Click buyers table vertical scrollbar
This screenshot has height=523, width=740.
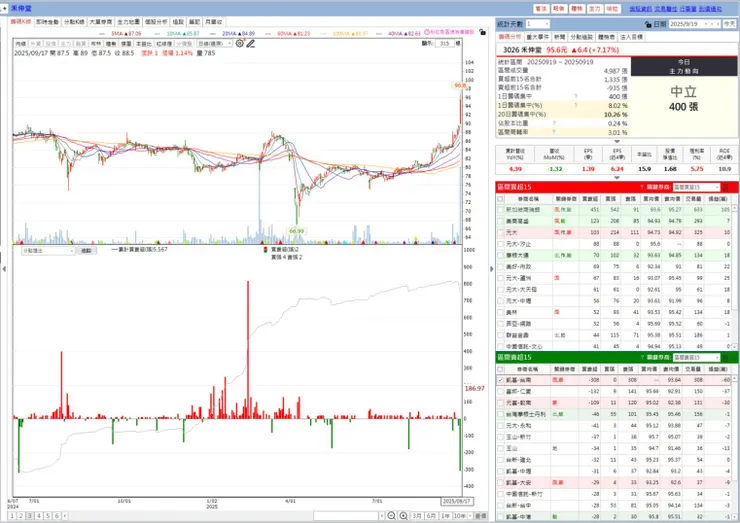735,278
